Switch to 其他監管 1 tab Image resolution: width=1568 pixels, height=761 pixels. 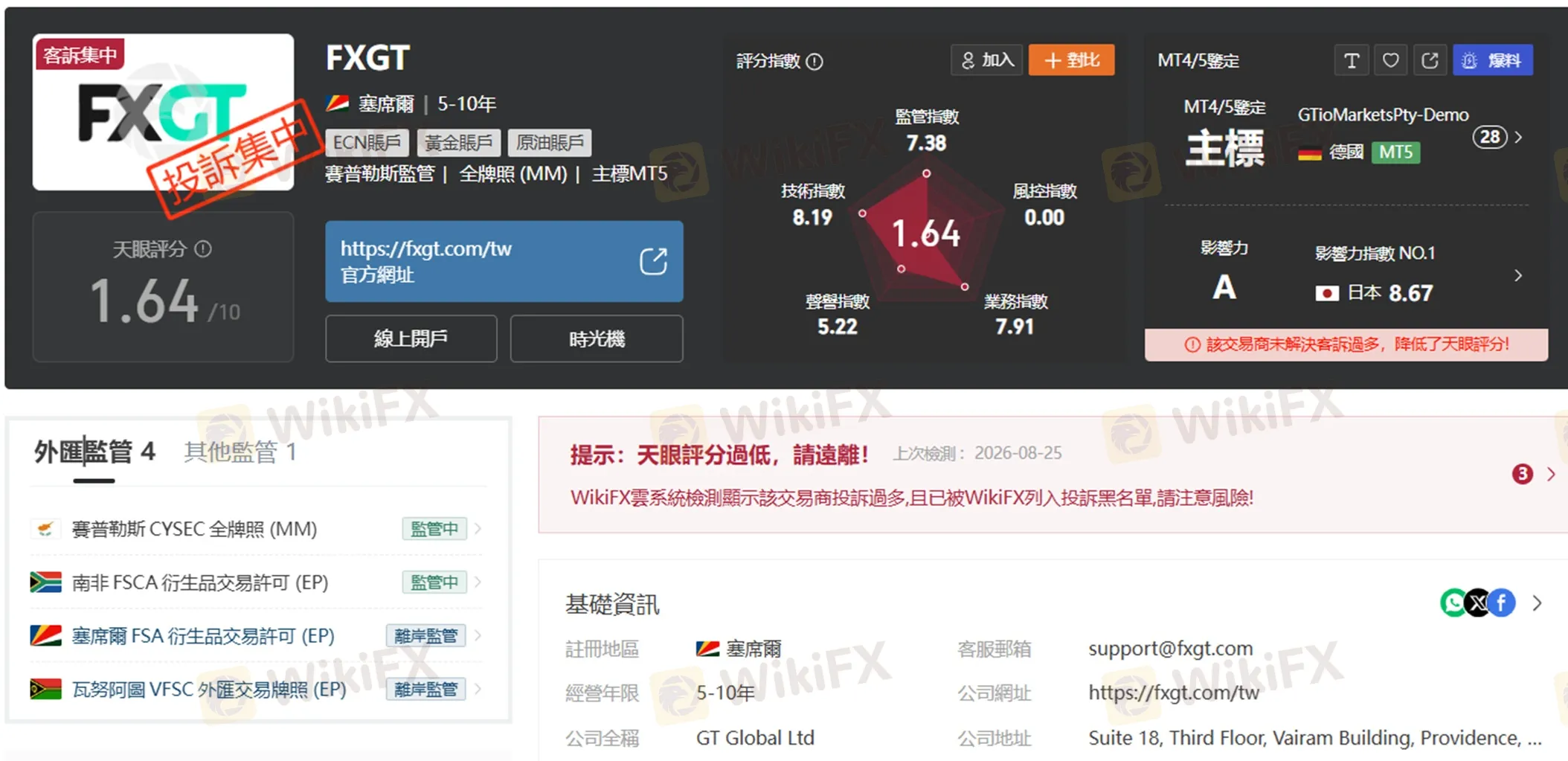240,452
